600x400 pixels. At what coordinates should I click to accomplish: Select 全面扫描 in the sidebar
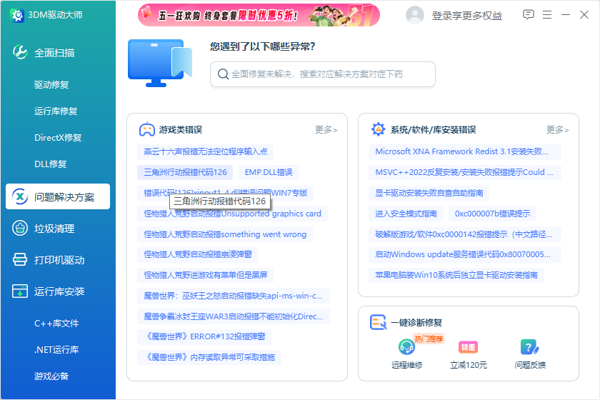coord(58,52)
